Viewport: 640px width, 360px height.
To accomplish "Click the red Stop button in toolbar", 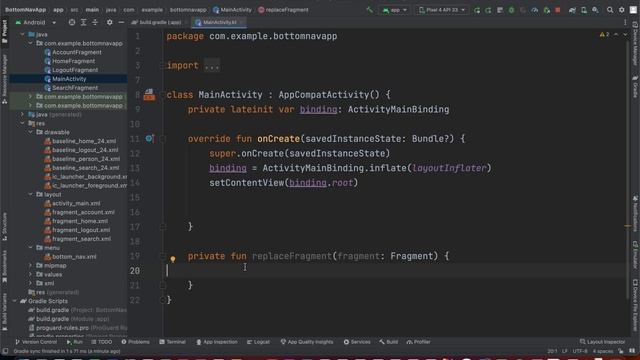I will [558, 10].
